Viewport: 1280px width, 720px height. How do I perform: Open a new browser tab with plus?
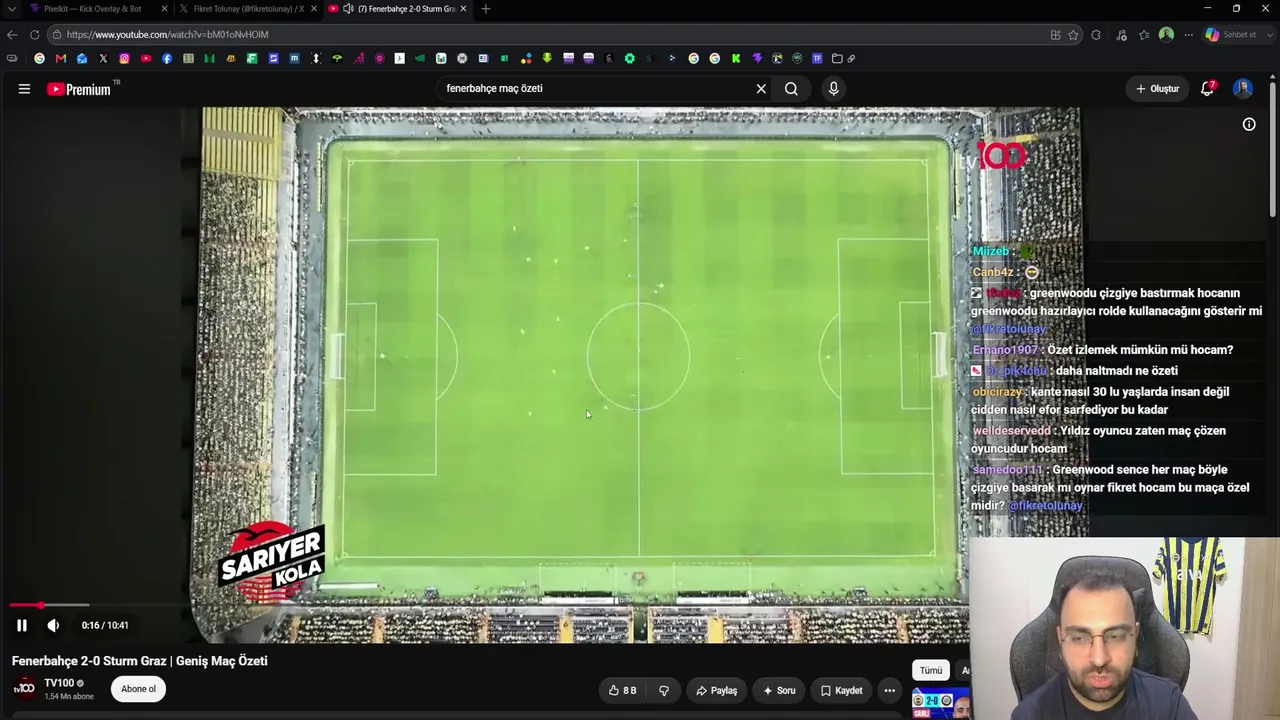click(486, 9)
